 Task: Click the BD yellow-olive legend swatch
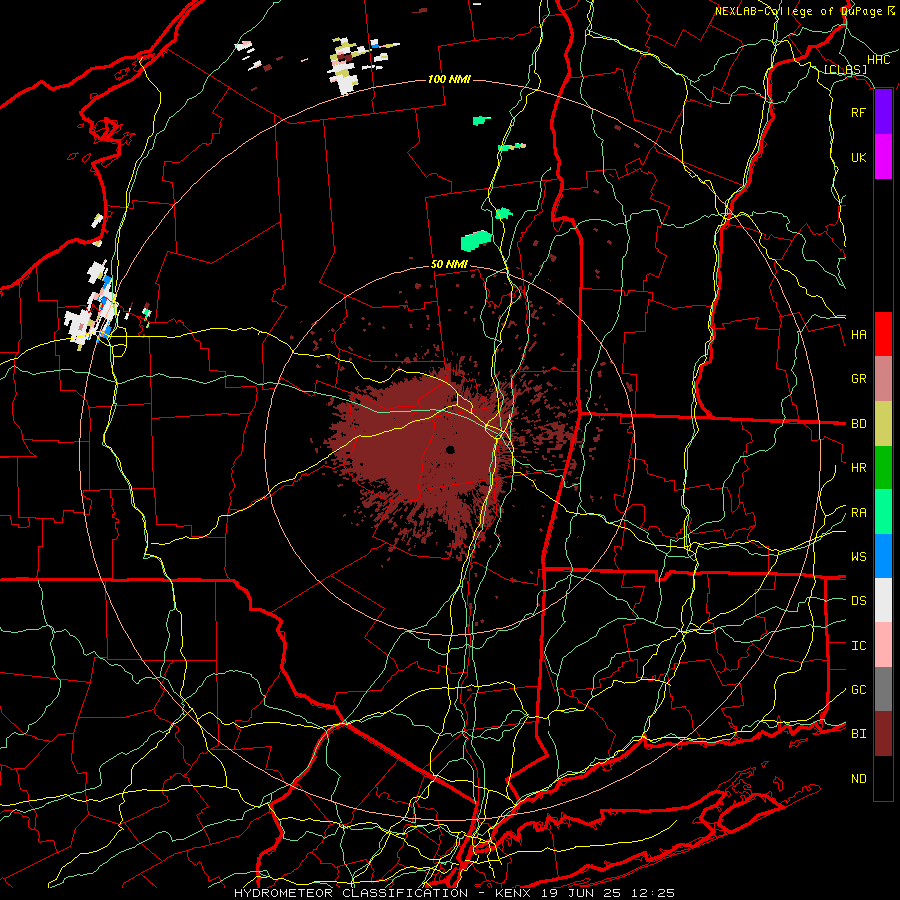883,424
